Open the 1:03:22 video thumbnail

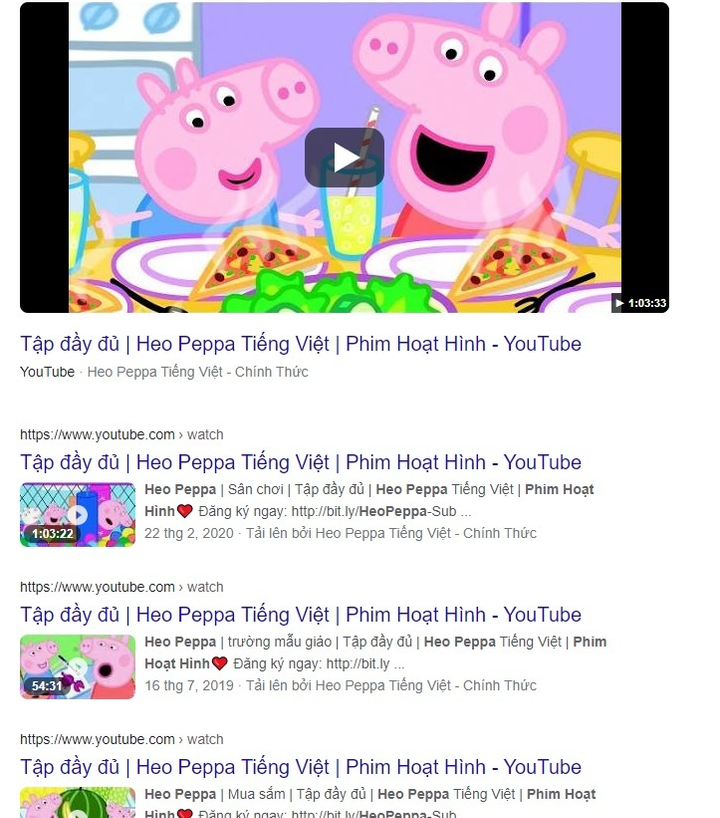coord(78,514)
